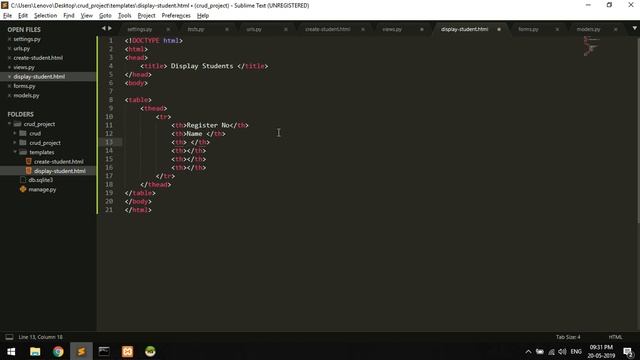Close create-student.html in the Open Files list
This screenshot has height=360, width=640.
9,58
